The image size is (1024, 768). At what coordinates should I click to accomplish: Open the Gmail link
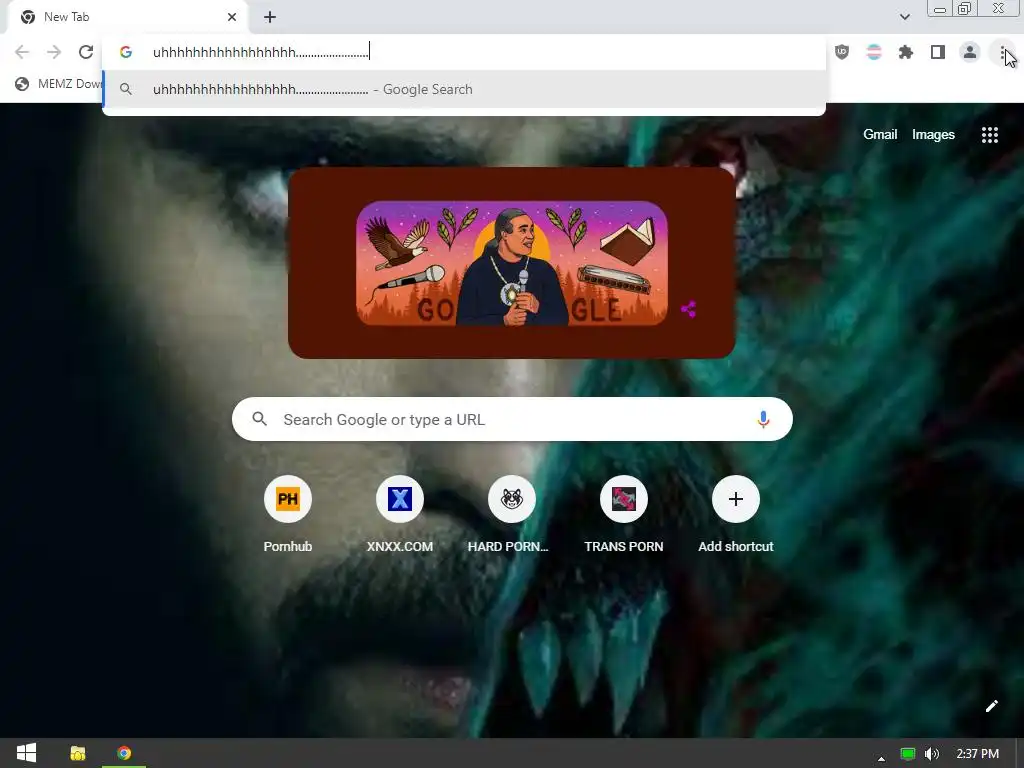click(880, 135)
